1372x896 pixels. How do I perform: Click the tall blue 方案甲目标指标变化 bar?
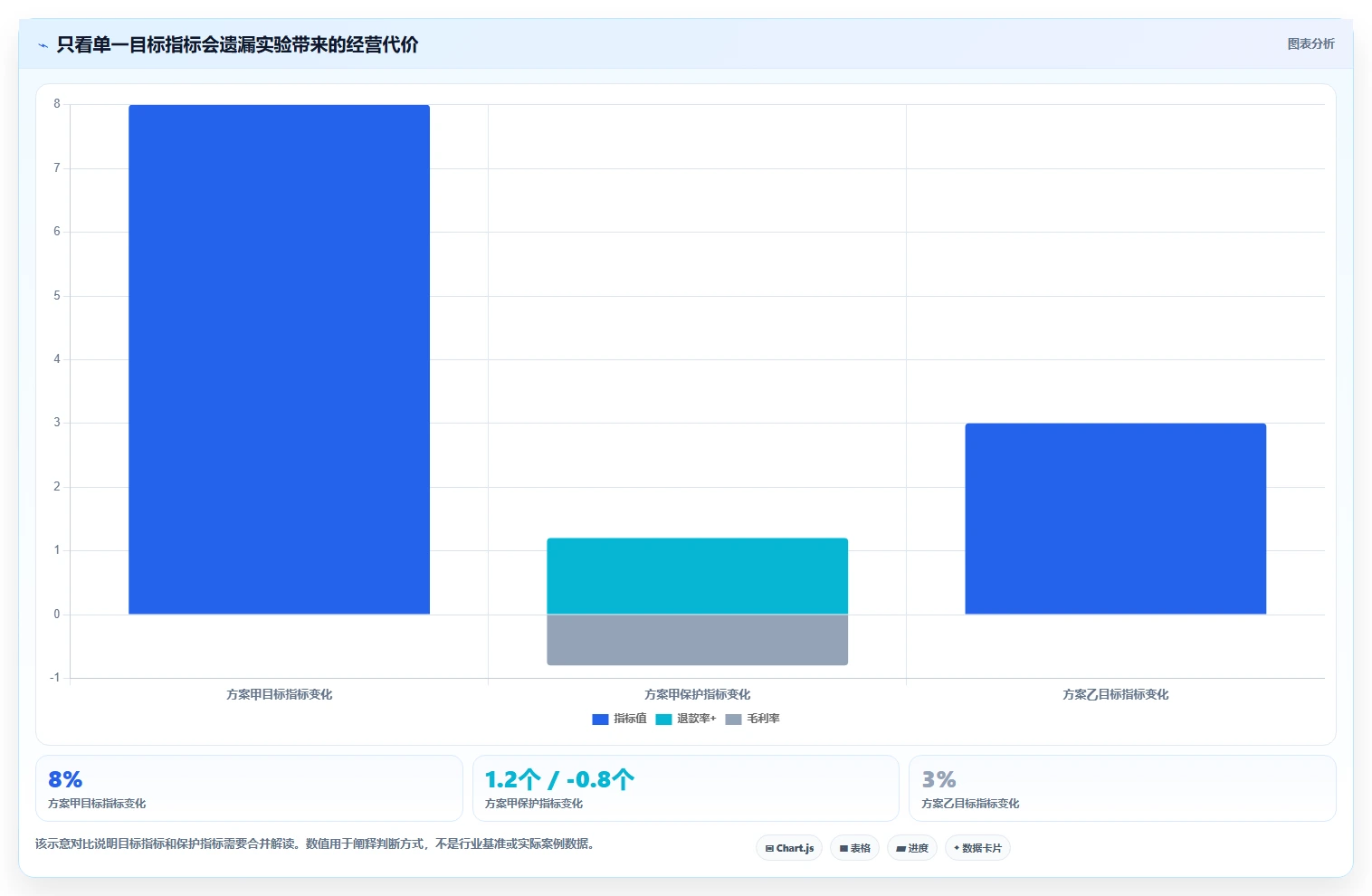(279, 359)
